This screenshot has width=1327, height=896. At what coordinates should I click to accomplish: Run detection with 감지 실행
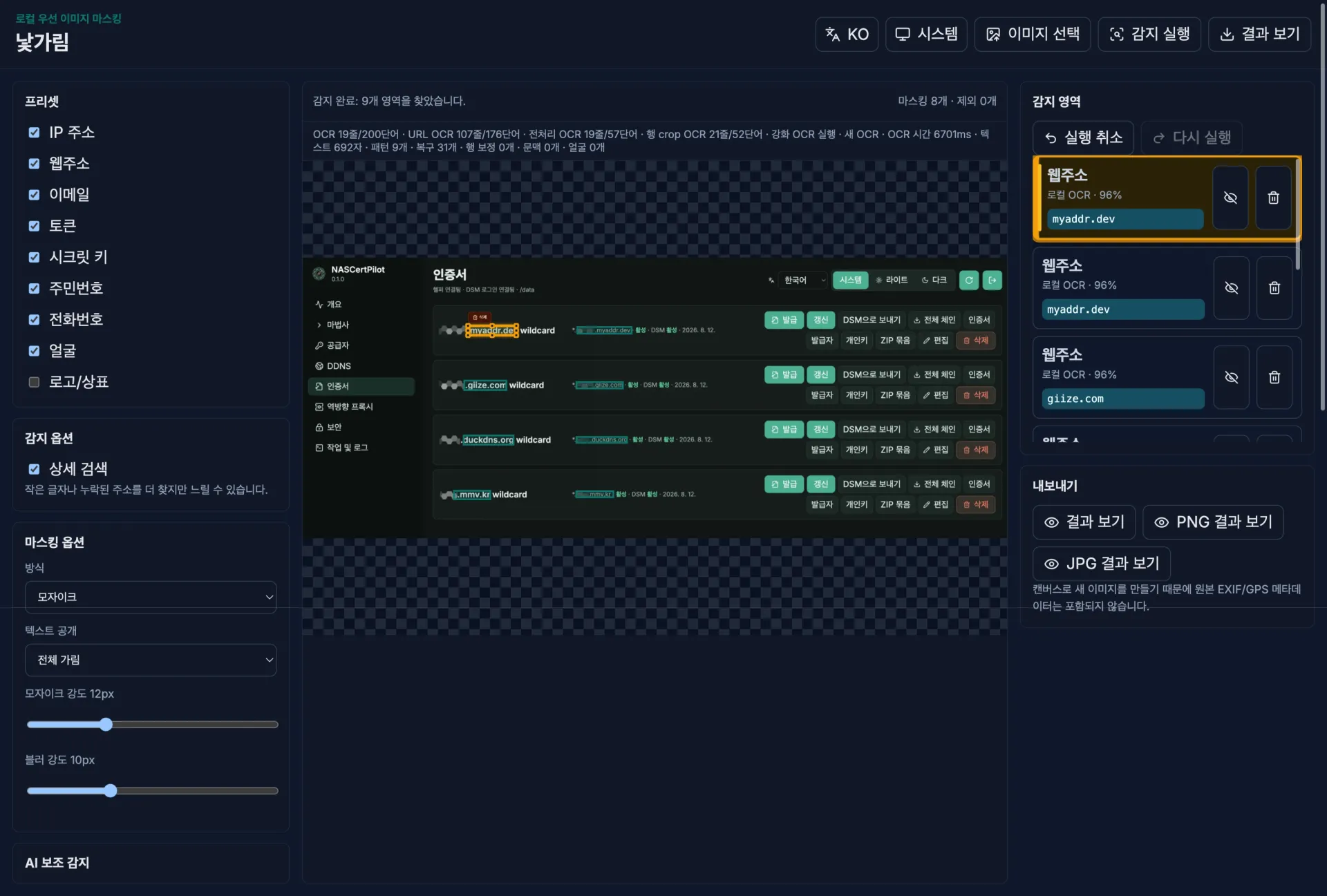(1149, 34)
